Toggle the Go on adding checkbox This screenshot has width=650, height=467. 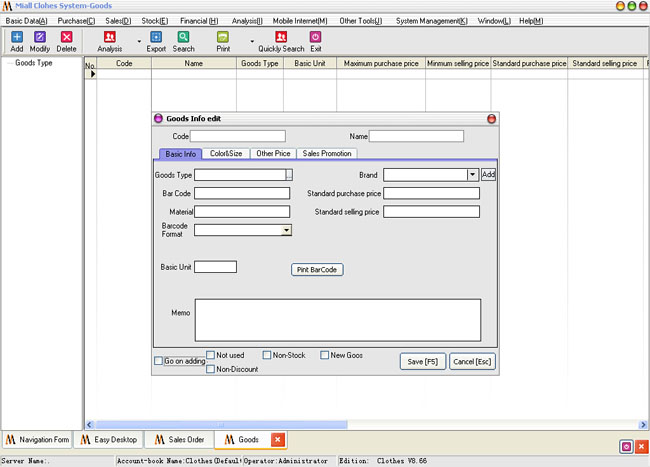click(158, 361)
